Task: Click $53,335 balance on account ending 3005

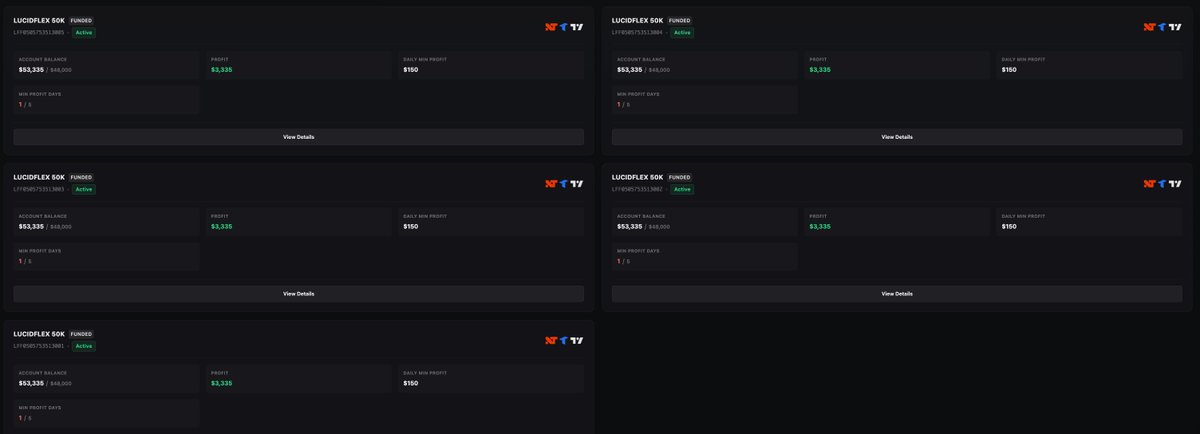Action: [x=31, y=70]
